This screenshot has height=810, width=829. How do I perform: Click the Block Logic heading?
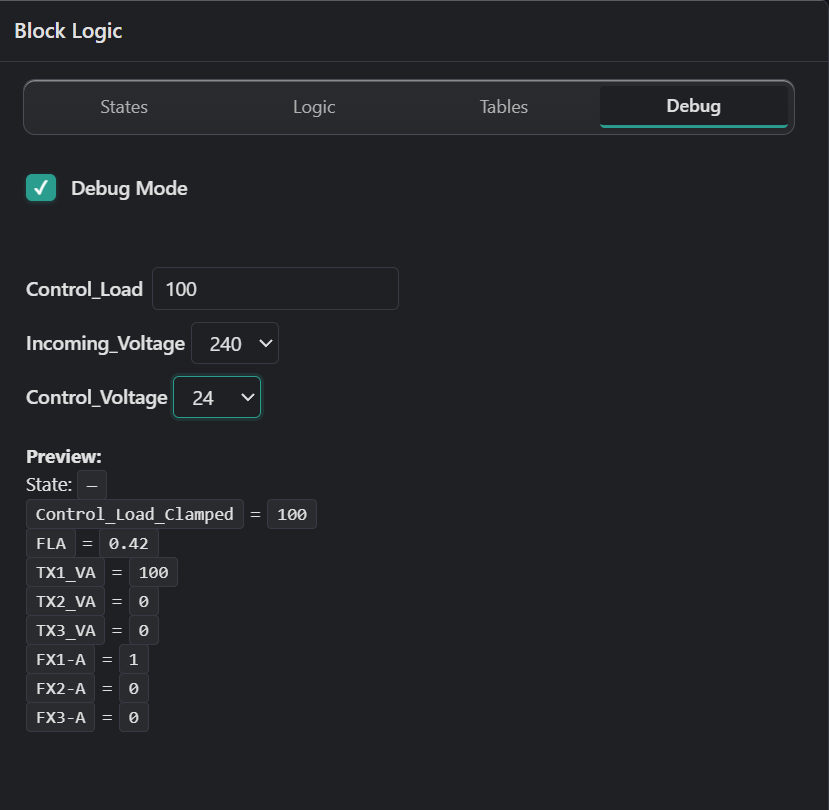click(68, 31)
